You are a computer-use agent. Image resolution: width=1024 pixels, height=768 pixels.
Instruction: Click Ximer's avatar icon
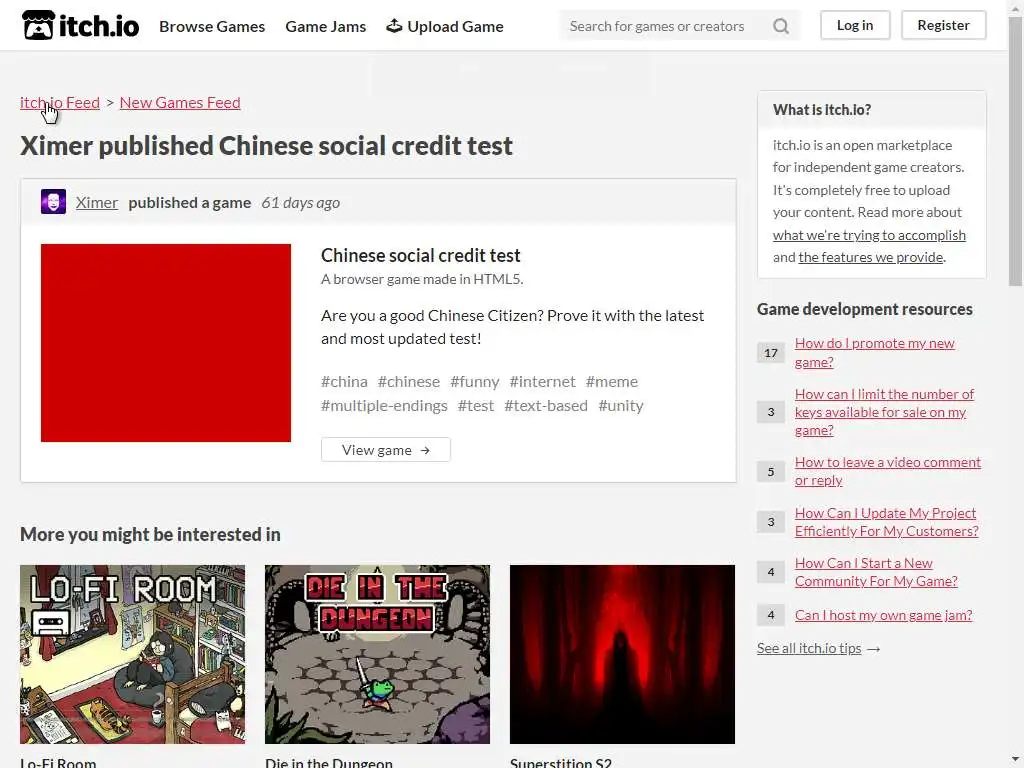[x=54, y=202]
